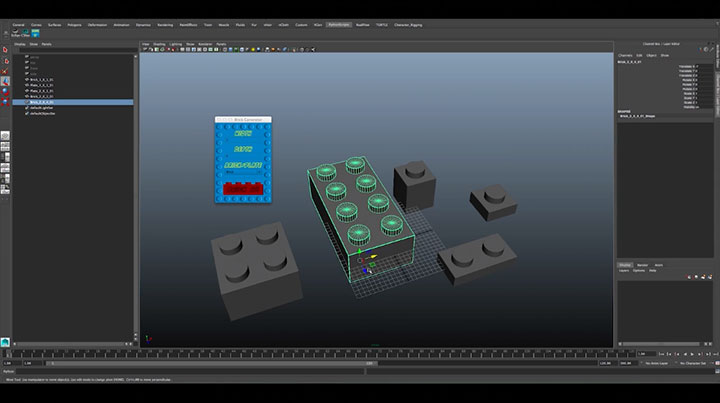Image resolution: width=720 pixels, height=403 pixels.
Task: Click the move layer up icon
Action: coord(689,277)
